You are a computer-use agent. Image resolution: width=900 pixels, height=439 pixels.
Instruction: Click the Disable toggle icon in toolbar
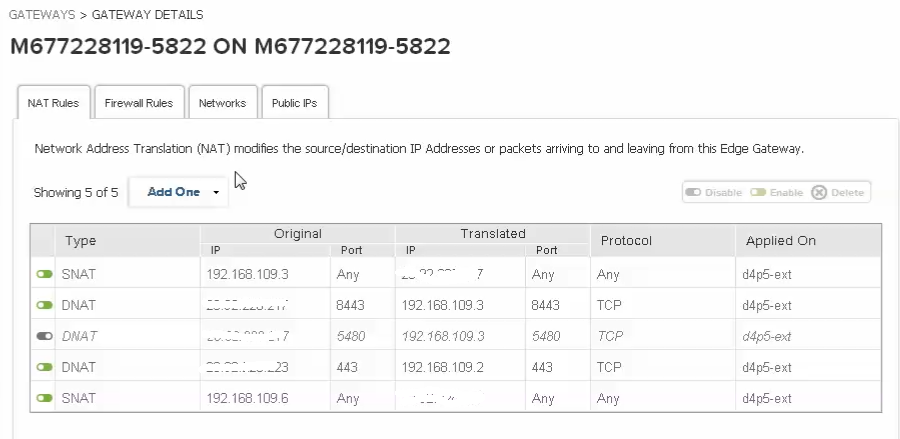click(693, 192)
